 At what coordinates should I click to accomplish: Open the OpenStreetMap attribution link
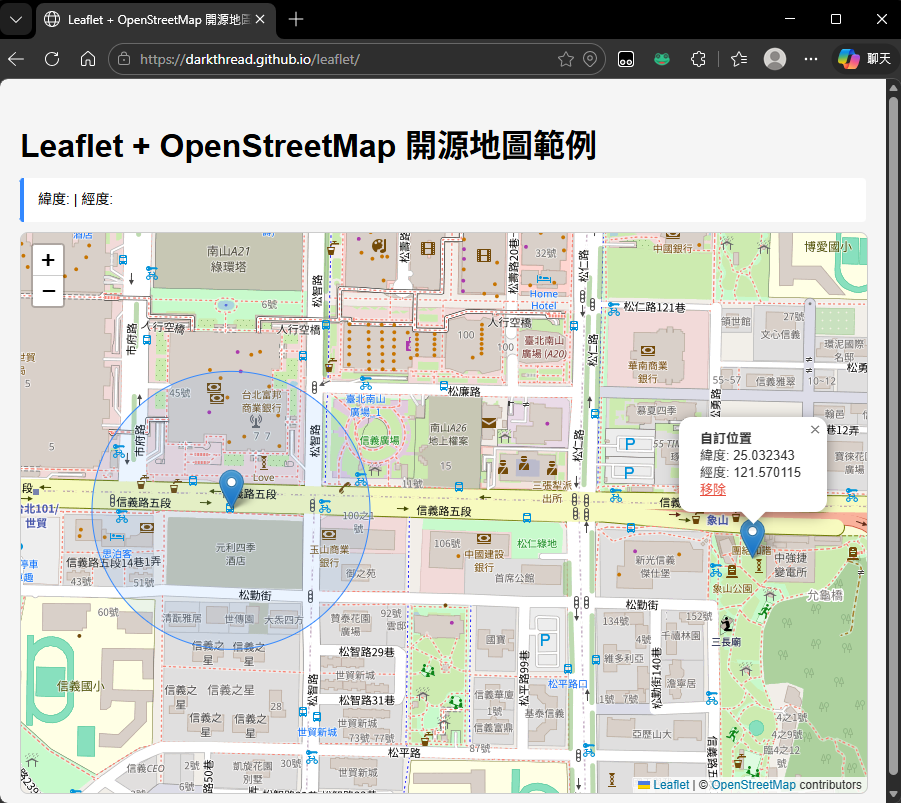753,785
